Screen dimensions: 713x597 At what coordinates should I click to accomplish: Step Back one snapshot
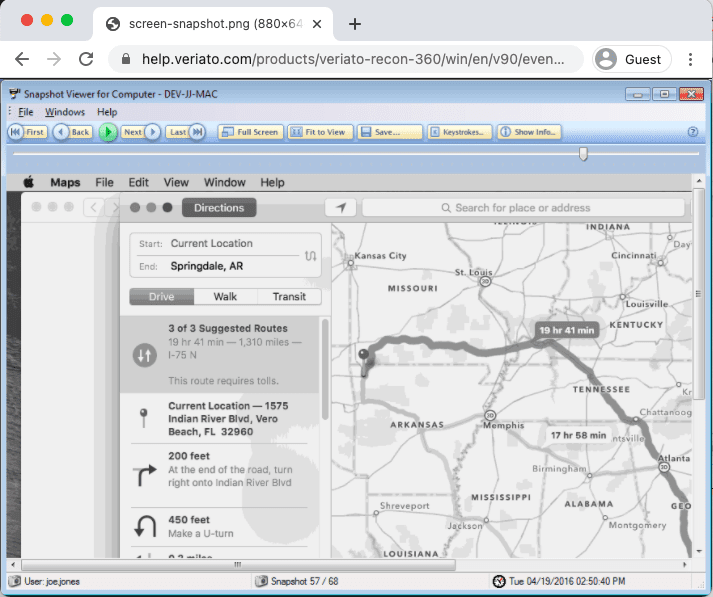(73, 132)
